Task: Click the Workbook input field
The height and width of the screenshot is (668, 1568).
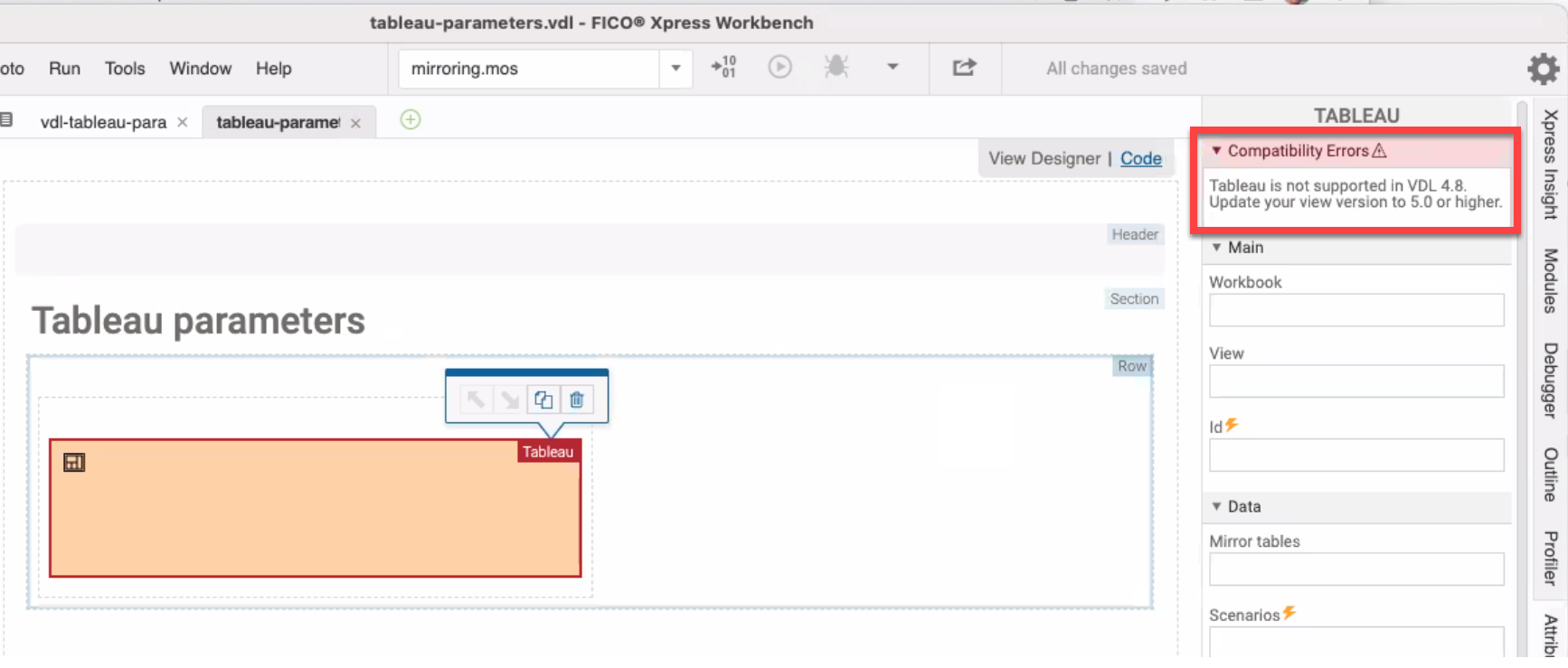Action: coord(1355,310)
